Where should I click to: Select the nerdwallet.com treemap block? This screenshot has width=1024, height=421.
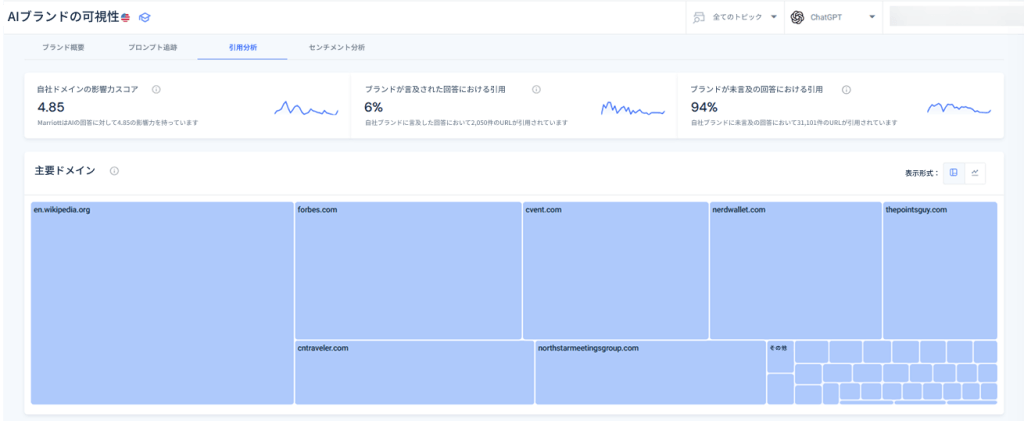[795, 270]
